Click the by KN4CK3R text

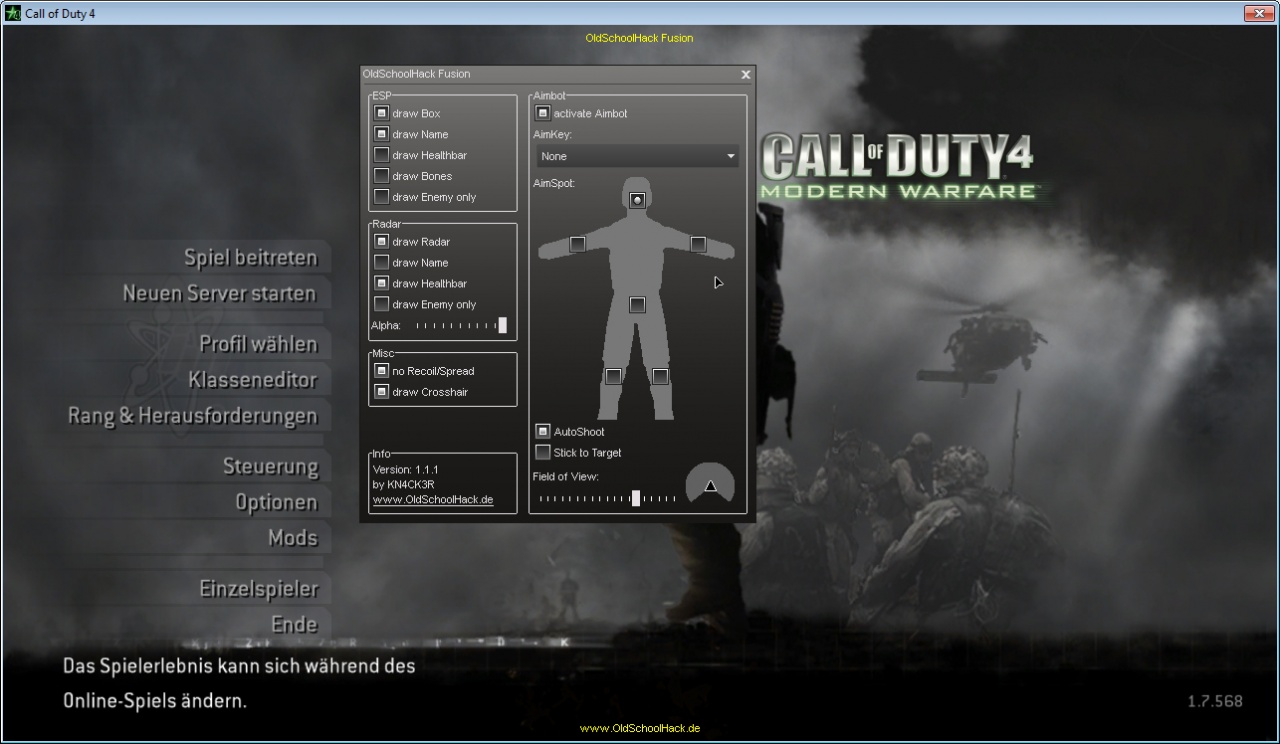[404, 485]
